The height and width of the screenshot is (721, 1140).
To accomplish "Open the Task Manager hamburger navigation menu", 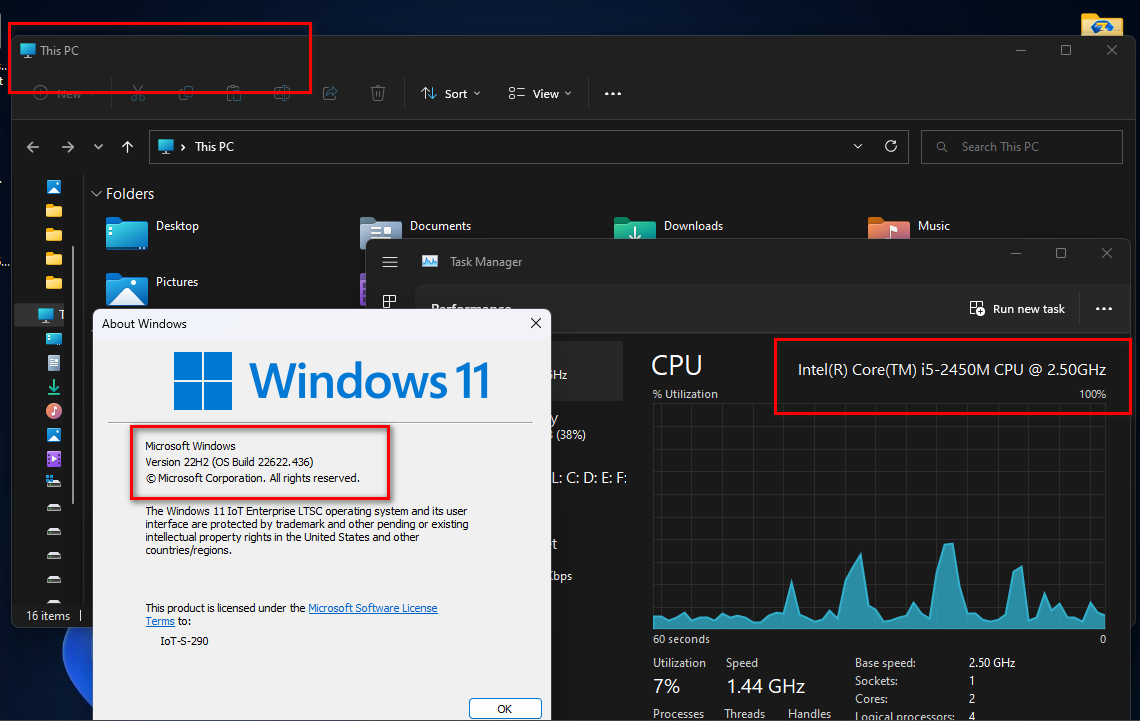I will coord(390,262).
